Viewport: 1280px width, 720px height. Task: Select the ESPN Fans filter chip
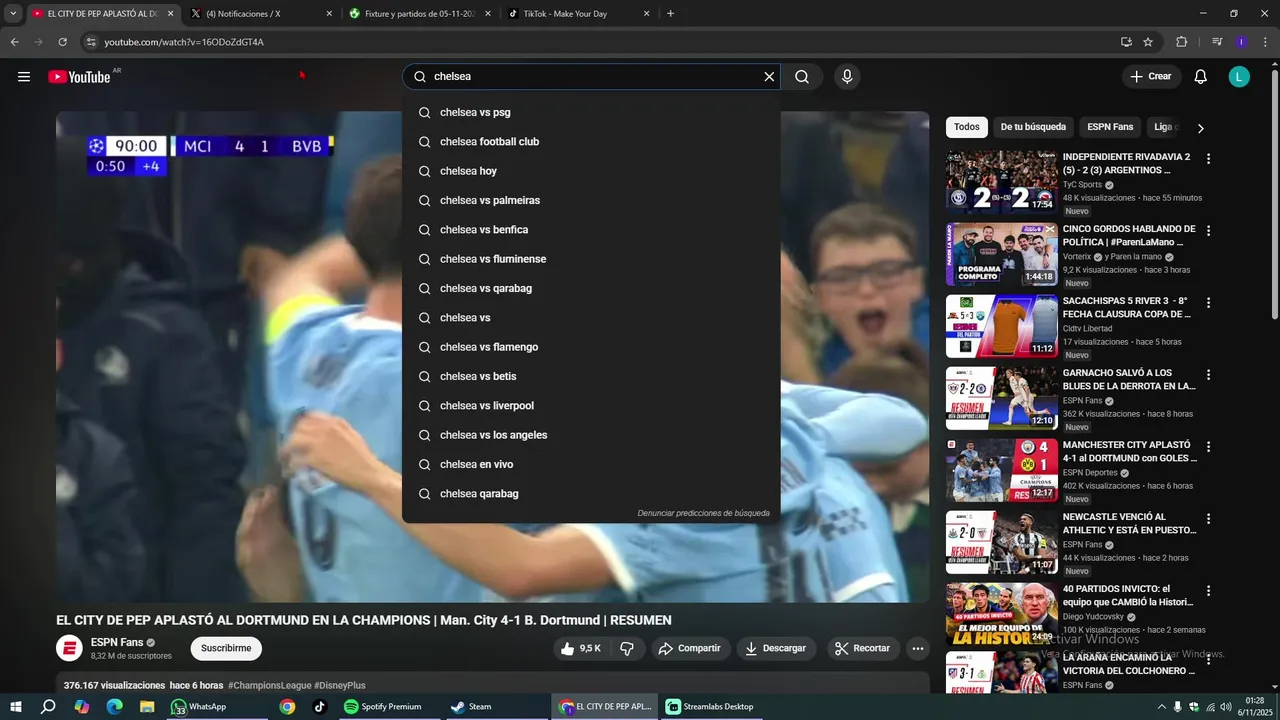[x=1110, y=127]
